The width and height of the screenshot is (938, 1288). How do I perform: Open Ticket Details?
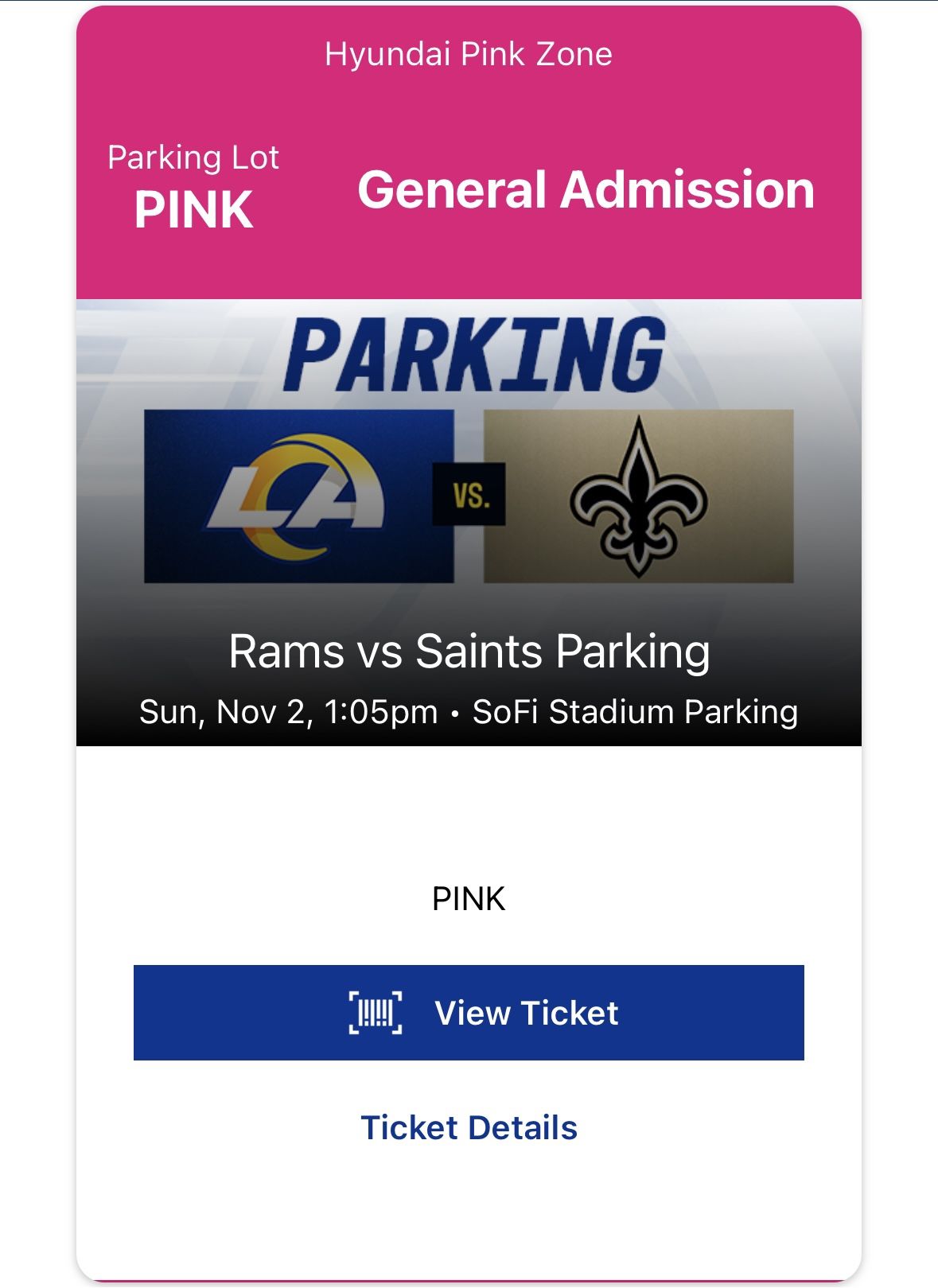pyautogui.click(x=469, y=1128)
